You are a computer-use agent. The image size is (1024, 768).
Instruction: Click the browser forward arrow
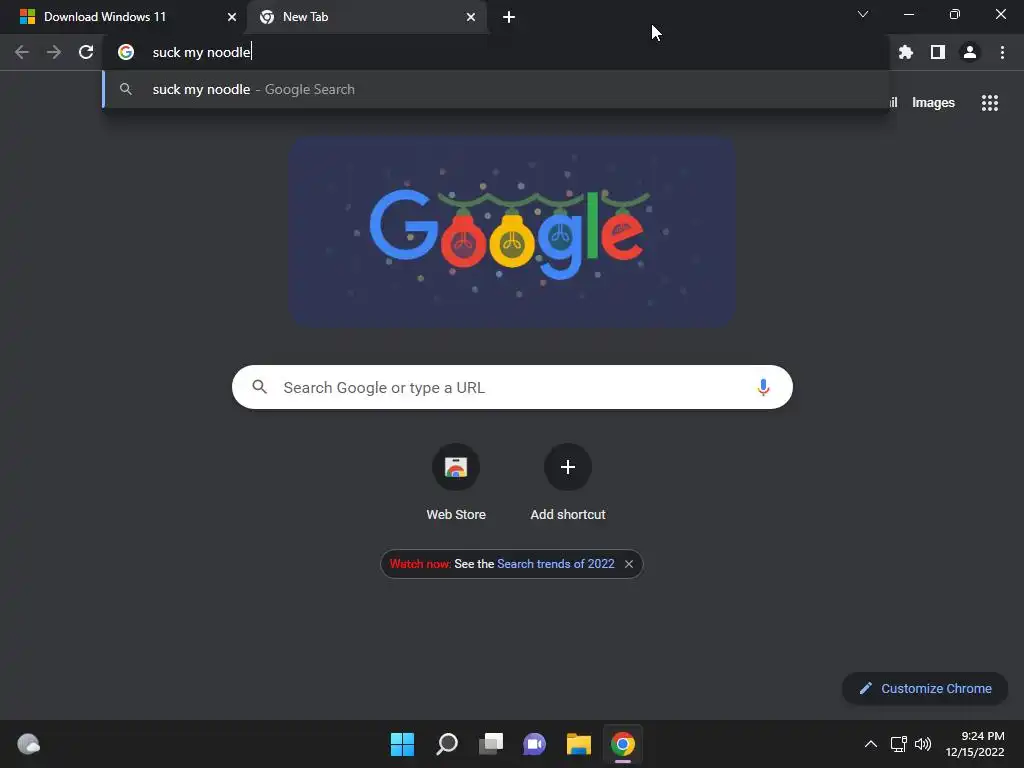point(54,52)
